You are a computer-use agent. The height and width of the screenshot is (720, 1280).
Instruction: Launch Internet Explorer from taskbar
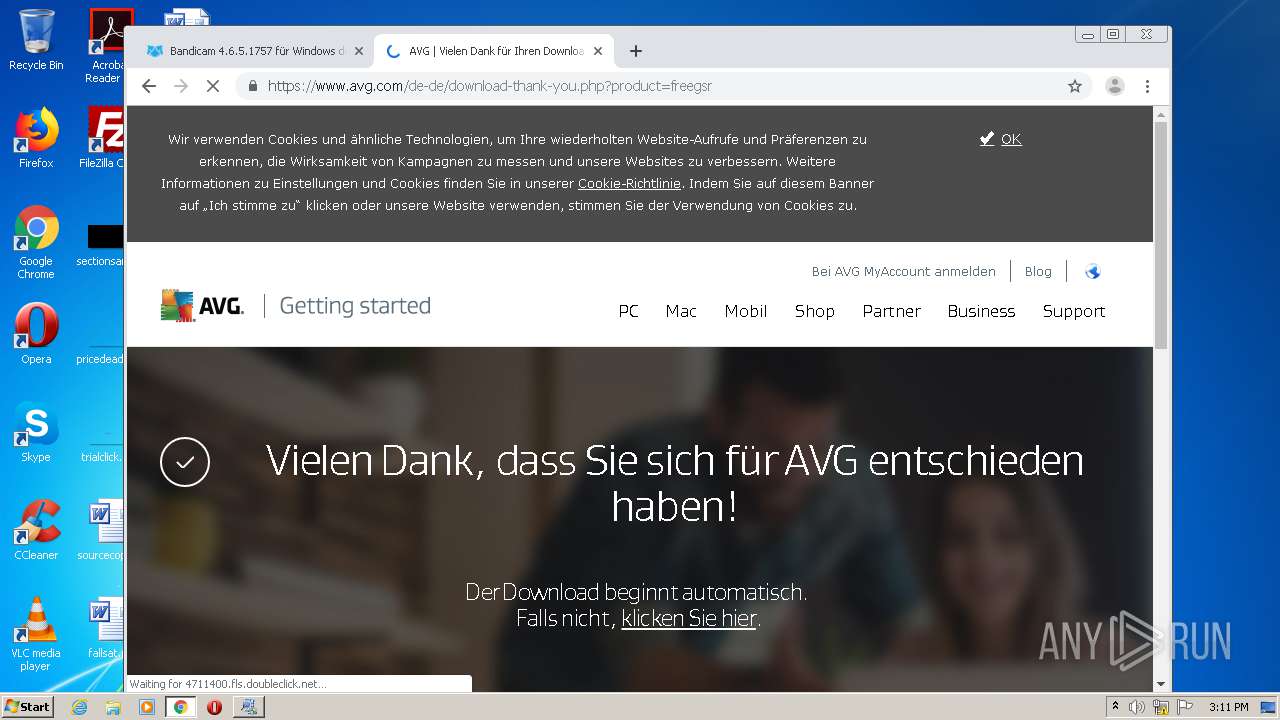tap(79, 707)
